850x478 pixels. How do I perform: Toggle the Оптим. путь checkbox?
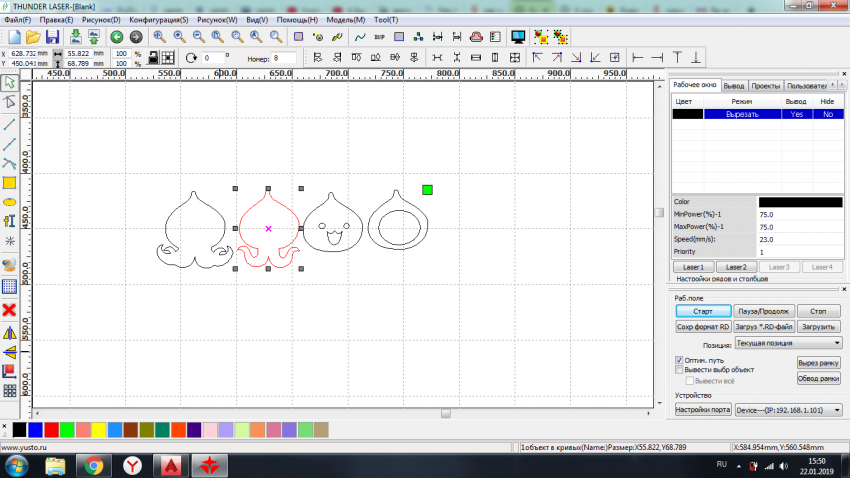pos(680,360)
